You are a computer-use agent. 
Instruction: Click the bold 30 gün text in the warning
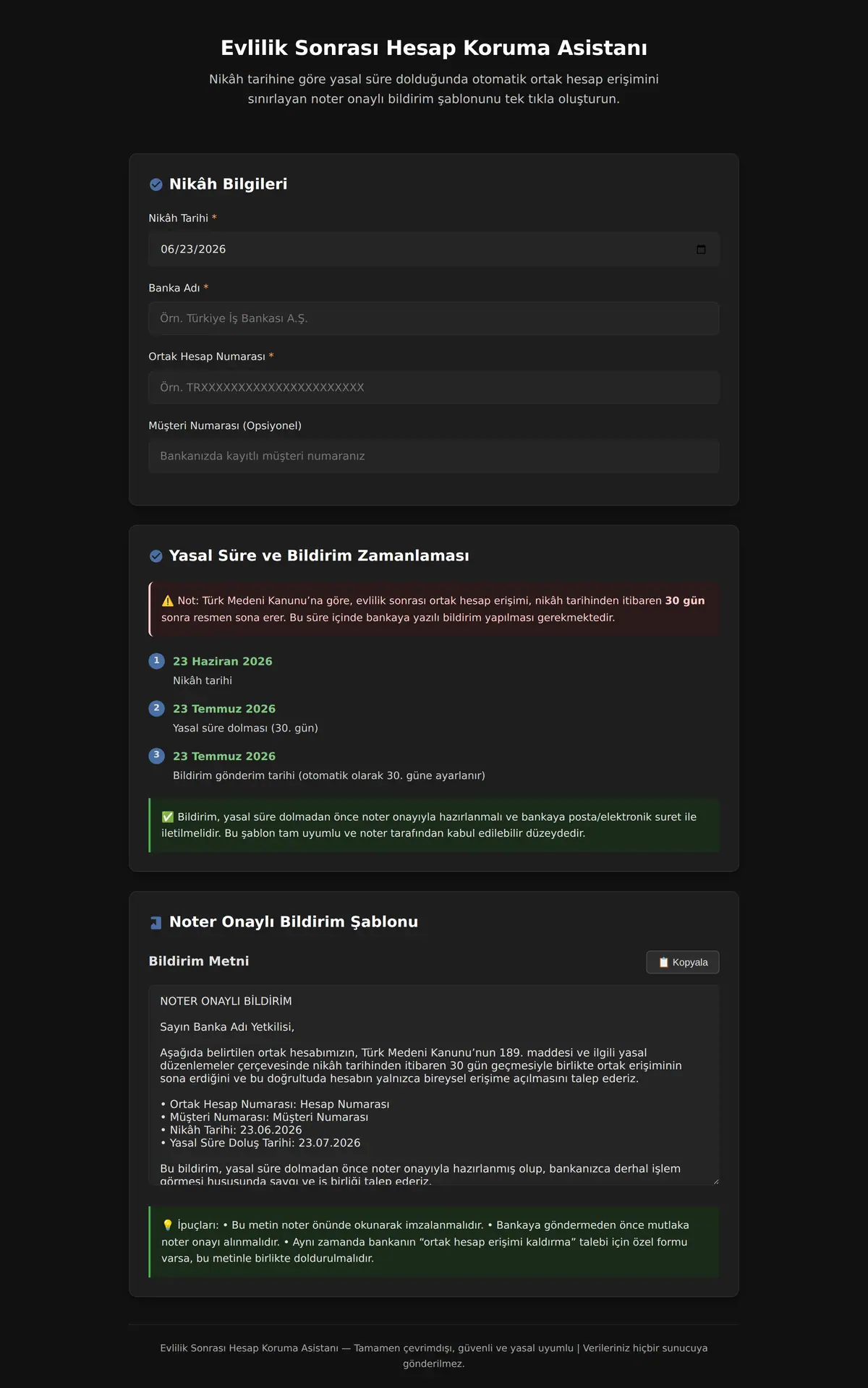tap(685, 601)
